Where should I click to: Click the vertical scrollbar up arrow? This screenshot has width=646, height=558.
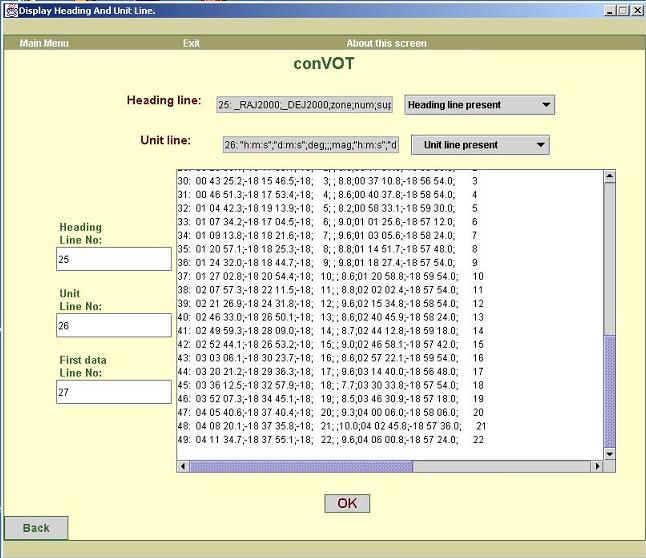point(610,177)
